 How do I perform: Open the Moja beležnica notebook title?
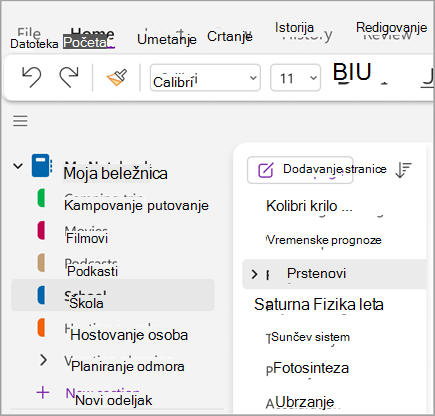115,173
